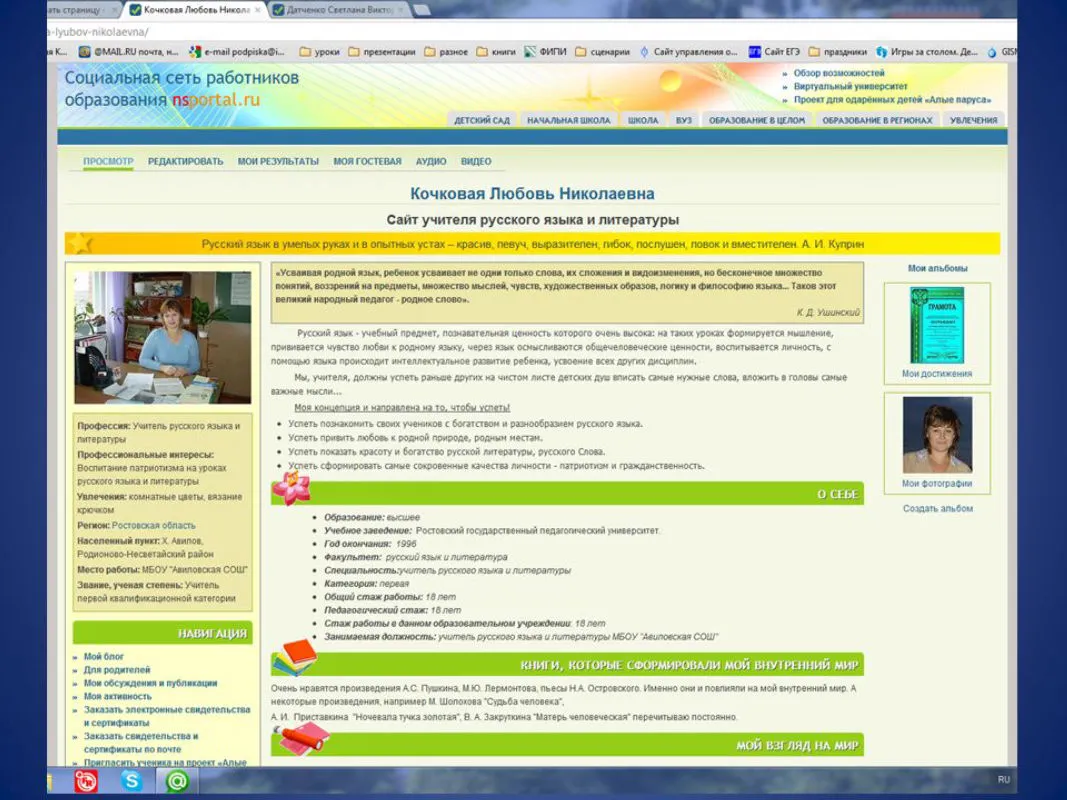Open the Skype icon in the taskbar
The width and height of the screenshot is (1067, 800).
[131, 781]
